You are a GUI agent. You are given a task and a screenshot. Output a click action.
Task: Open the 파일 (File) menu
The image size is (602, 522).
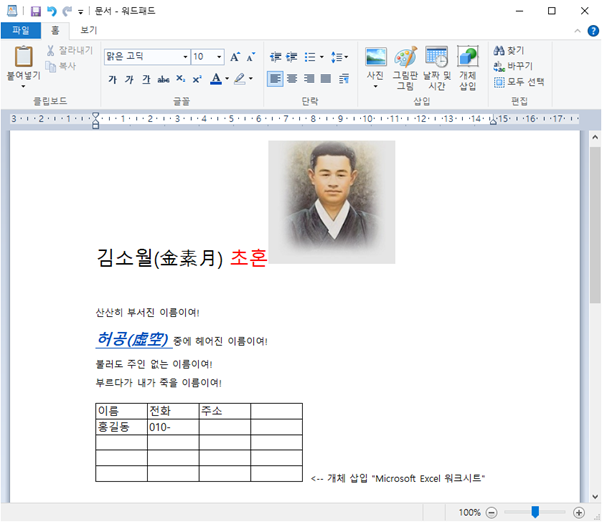coord(21,30)
